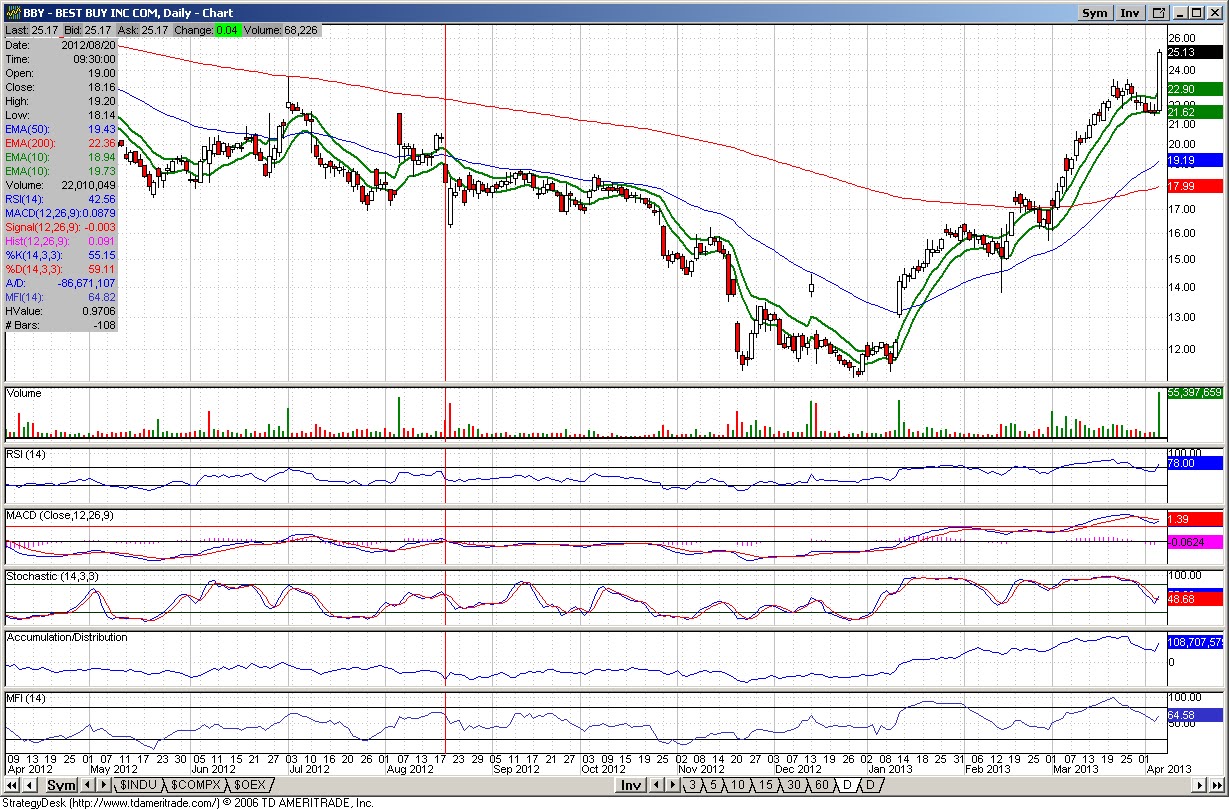Click the EMA(50): 19.43 data row
The width and height of the screenshot is (1229, 809).
(61, 129)
